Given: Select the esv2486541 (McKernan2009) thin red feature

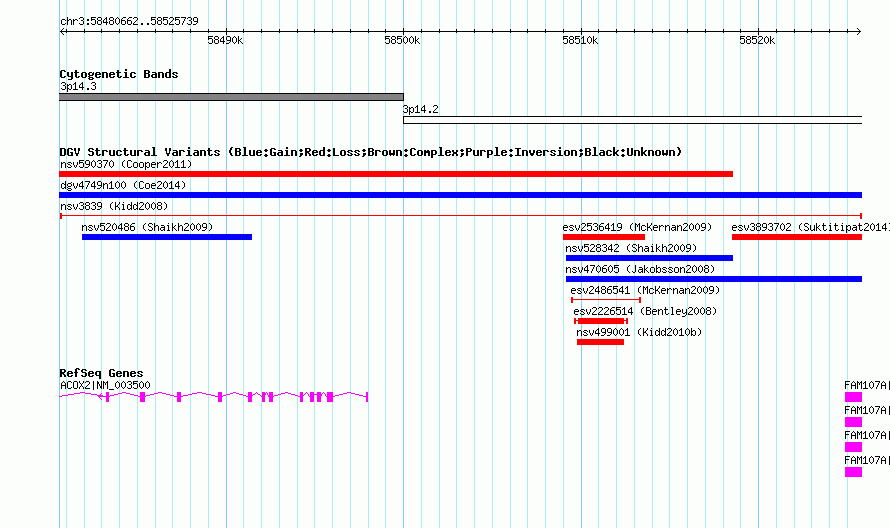Looking at the screenshot, I should [x=606, y=300].
